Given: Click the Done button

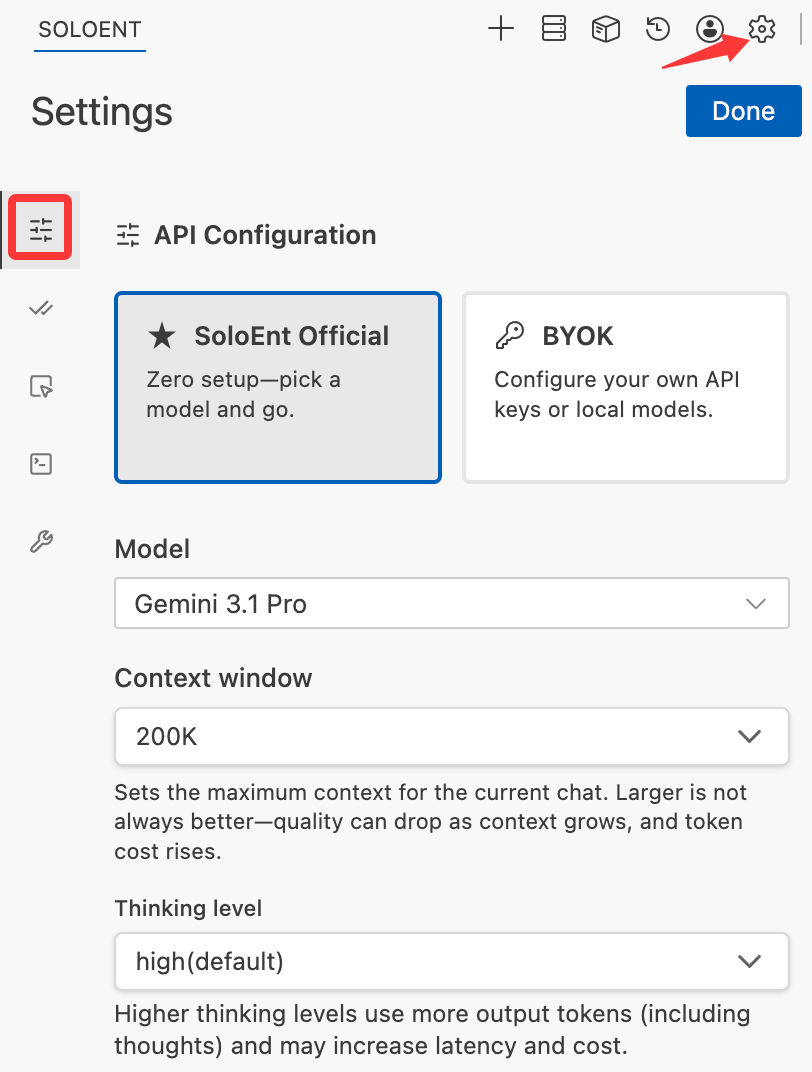Looking at the screenshot, I should (744, 111).
